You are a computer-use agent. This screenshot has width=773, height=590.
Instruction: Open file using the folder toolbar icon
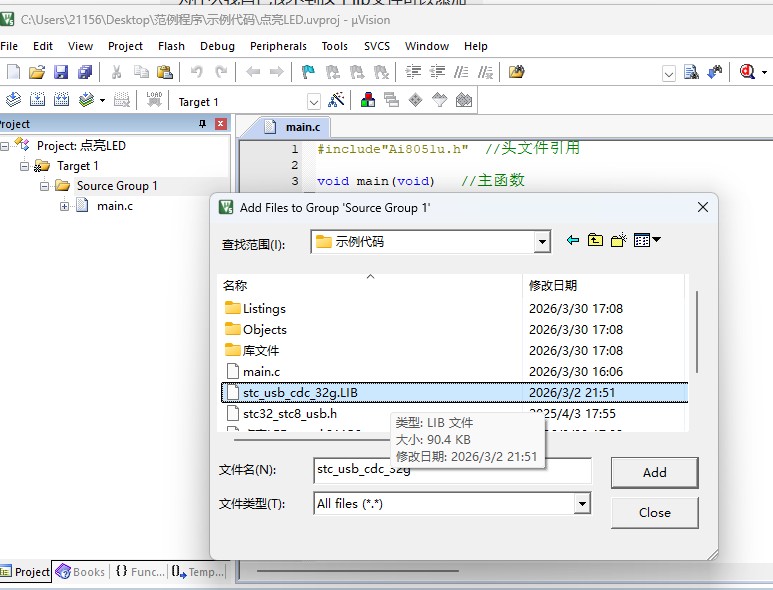[x=37, y=72]
